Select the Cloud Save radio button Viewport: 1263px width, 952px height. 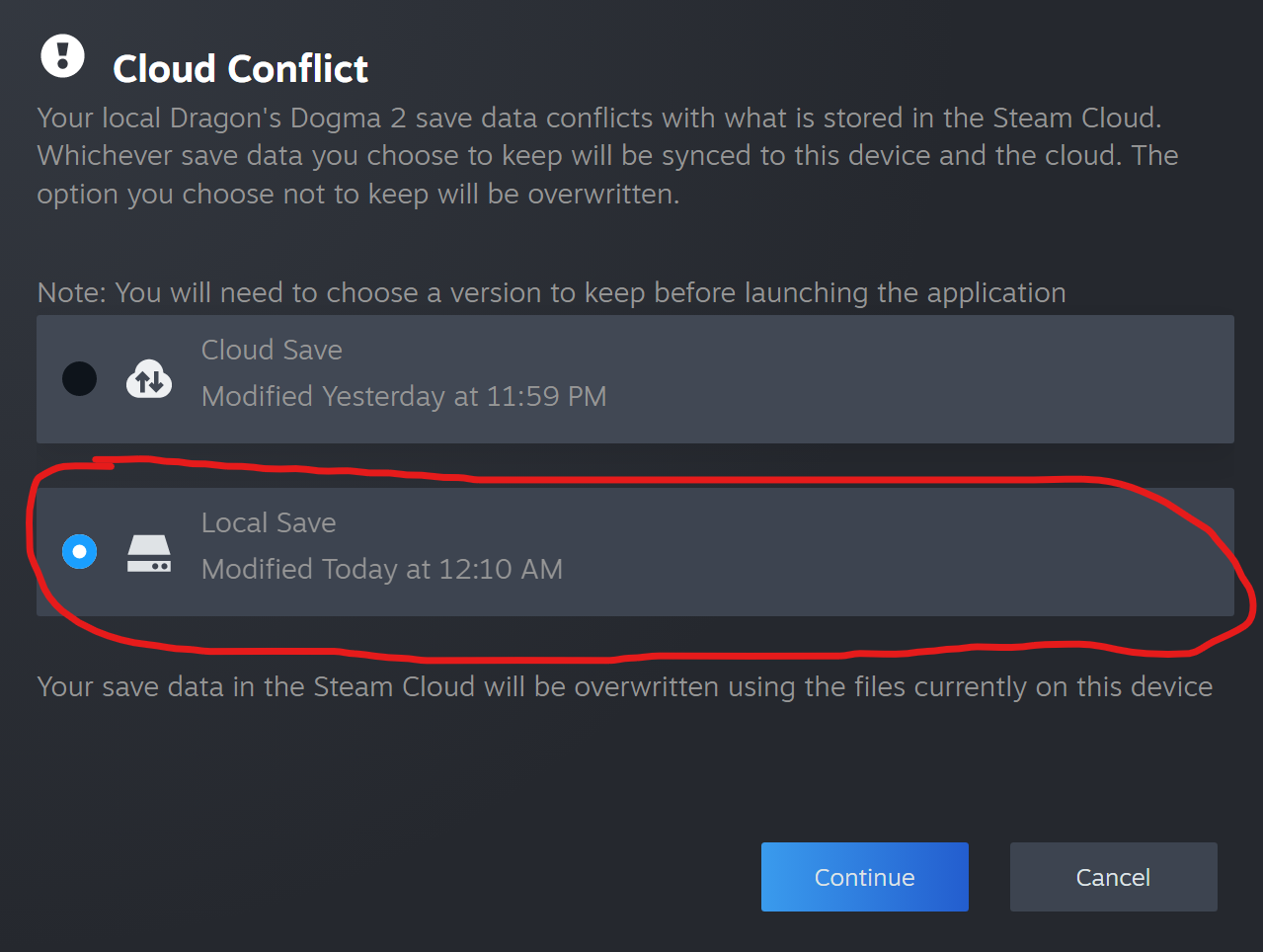pos(80,379)
